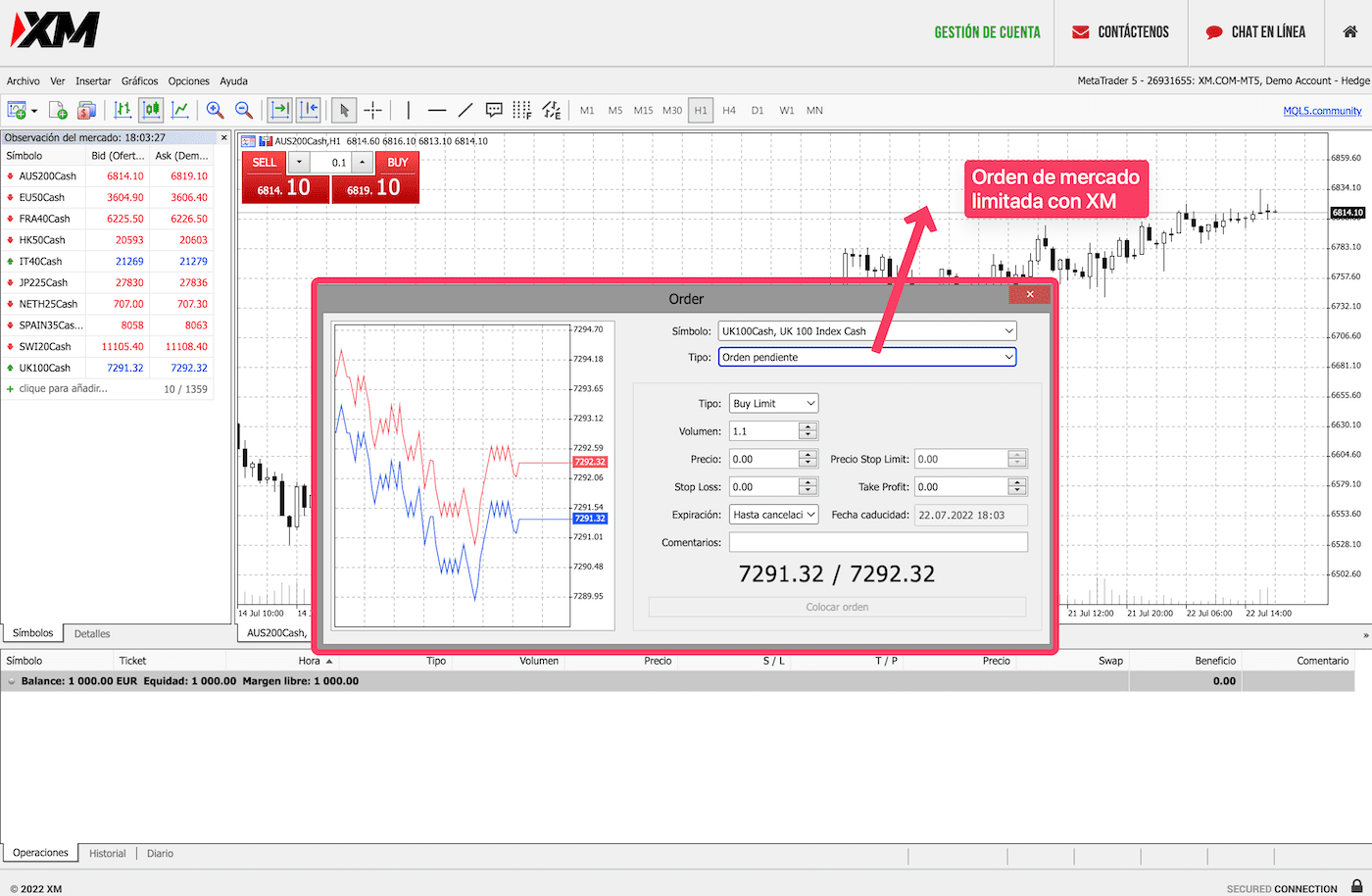Sort positions by Hora column header
This screenshot has width=1372, height=896.
click(x=310, y=661)
